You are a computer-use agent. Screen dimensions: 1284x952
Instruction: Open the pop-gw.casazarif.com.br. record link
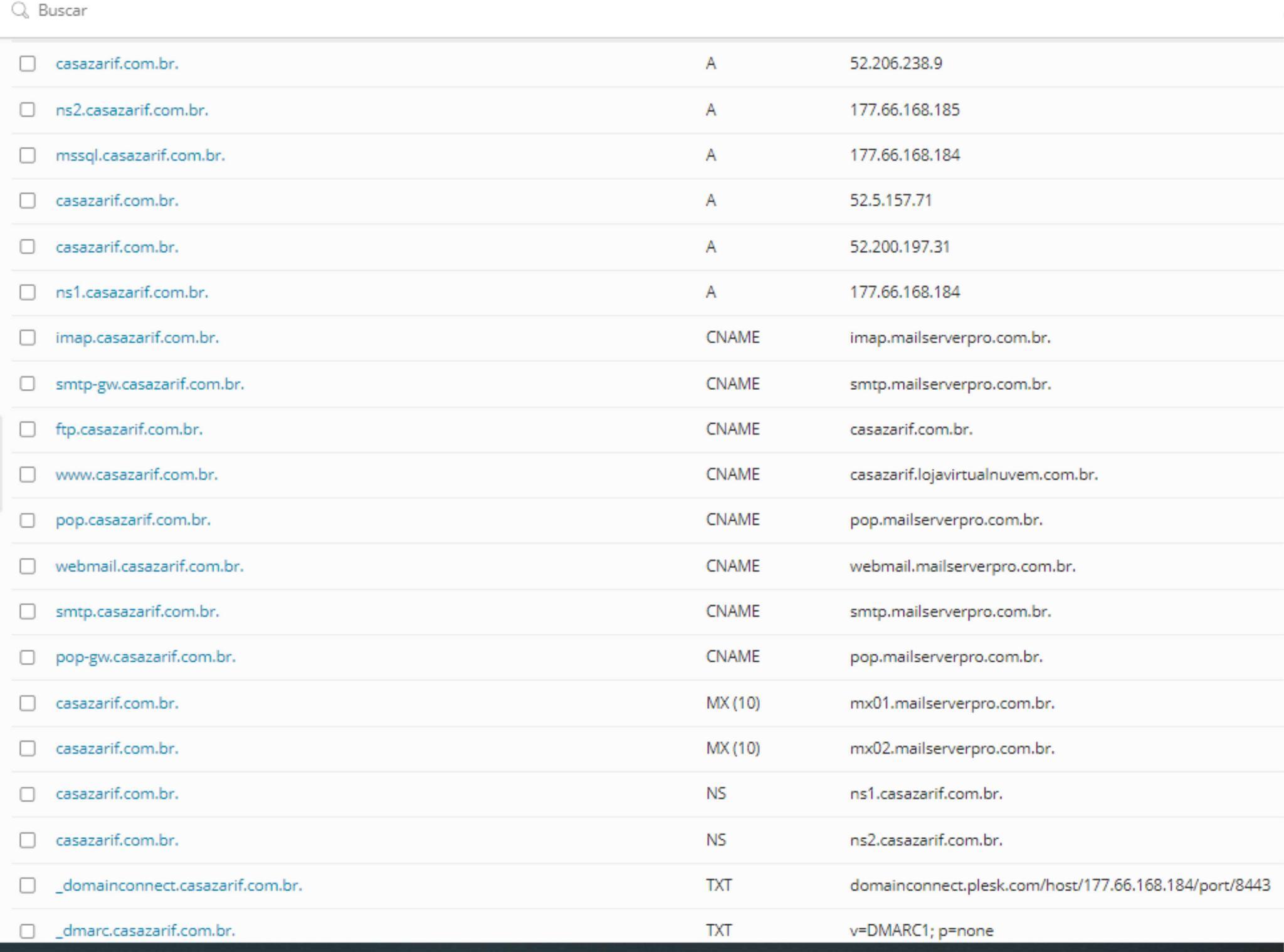145,657
